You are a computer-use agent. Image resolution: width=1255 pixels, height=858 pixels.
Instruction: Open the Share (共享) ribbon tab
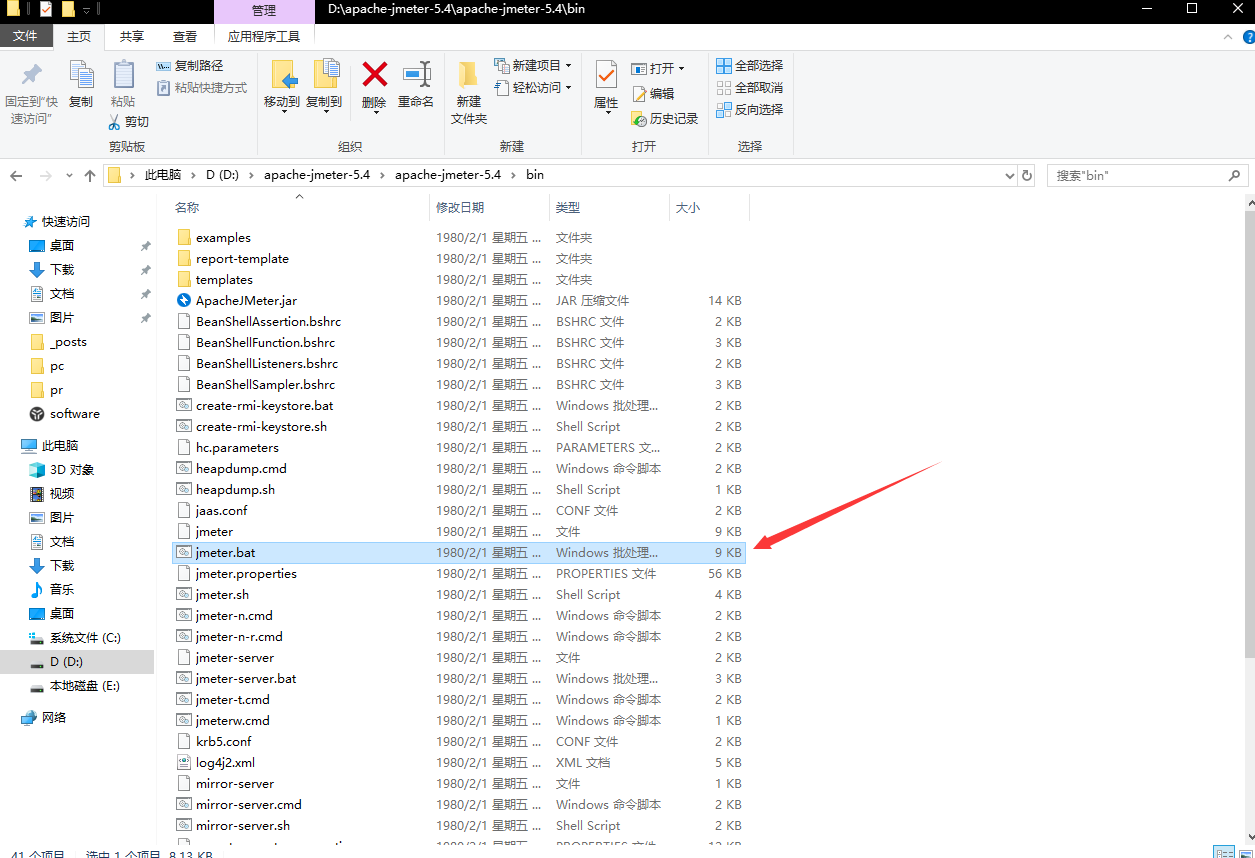pyautogui.click(x=132, y=37)
